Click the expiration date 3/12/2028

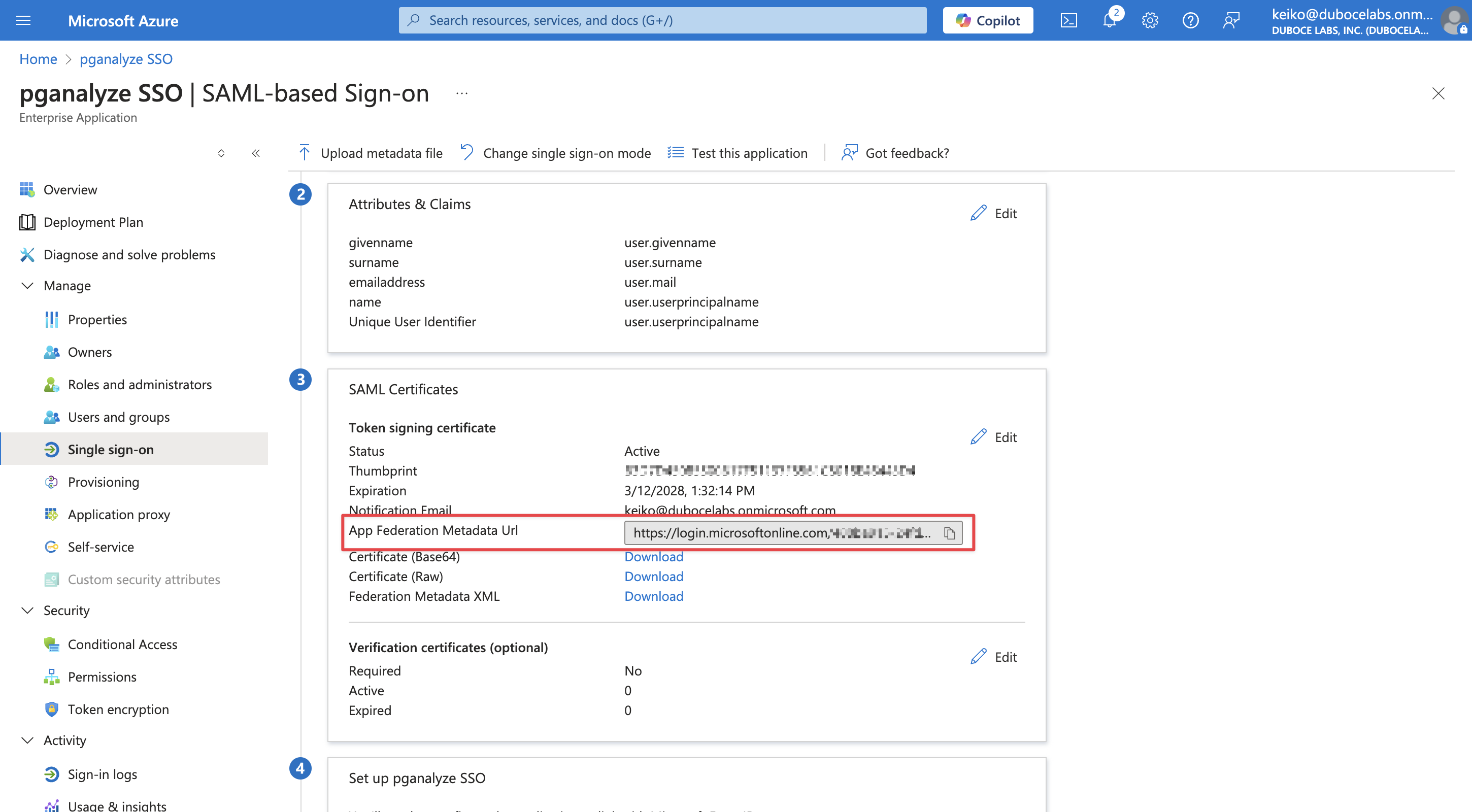point(689,491)
